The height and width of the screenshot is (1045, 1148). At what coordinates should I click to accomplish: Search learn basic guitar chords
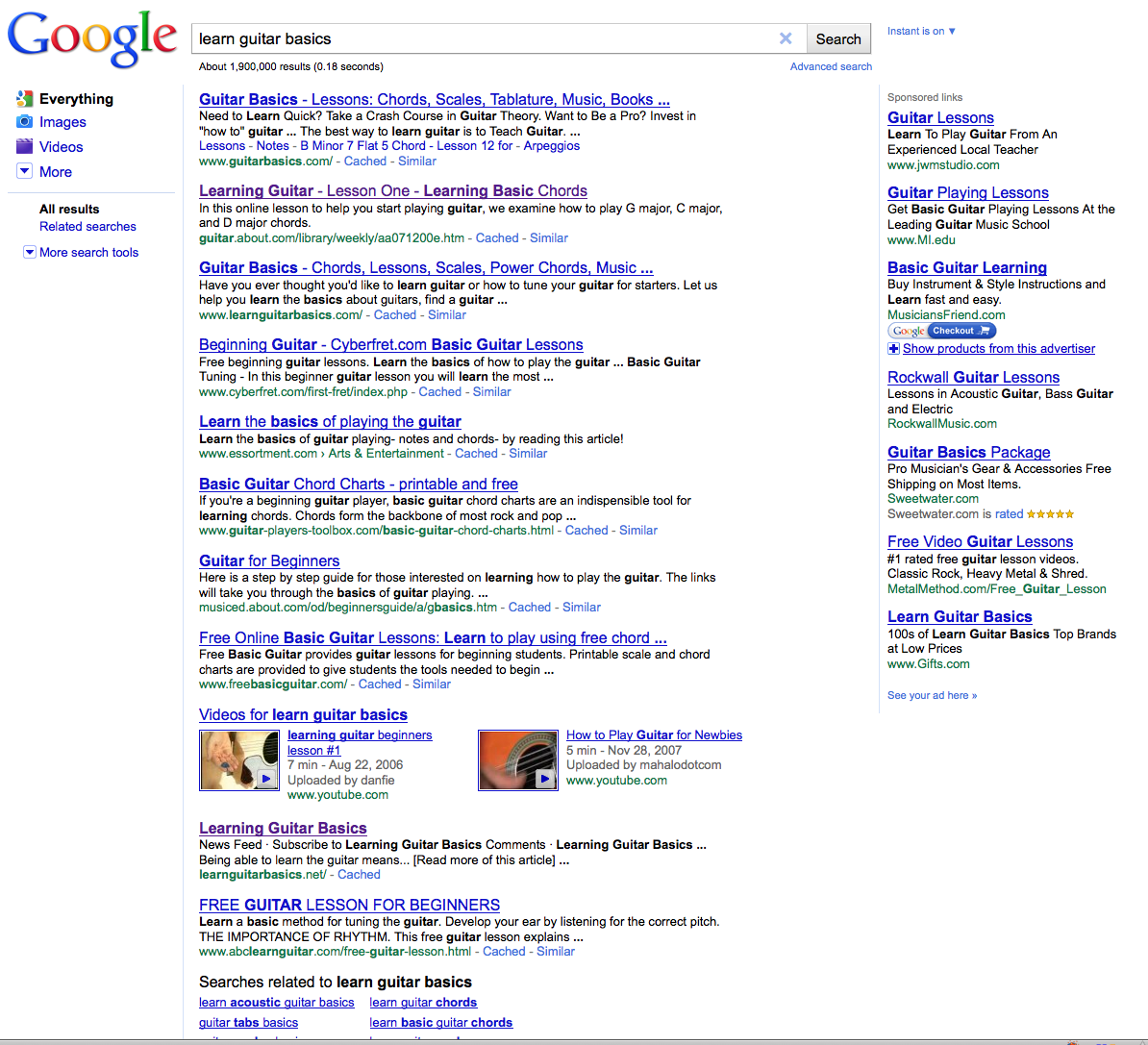click(440, 1023)
